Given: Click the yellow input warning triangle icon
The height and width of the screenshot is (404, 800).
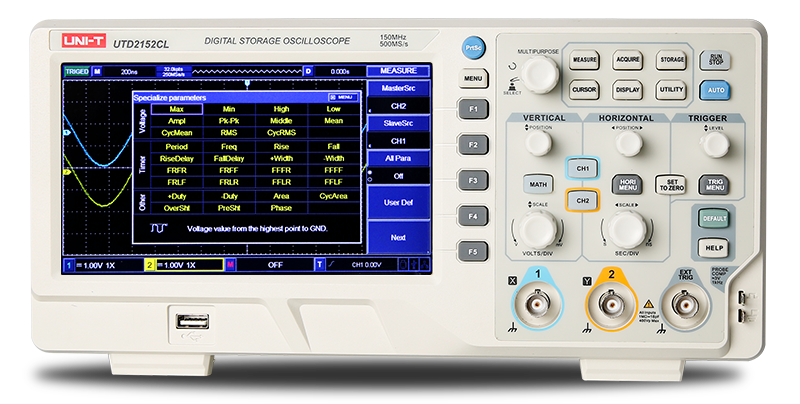Looking at the screenshot, I should (648, 304).
